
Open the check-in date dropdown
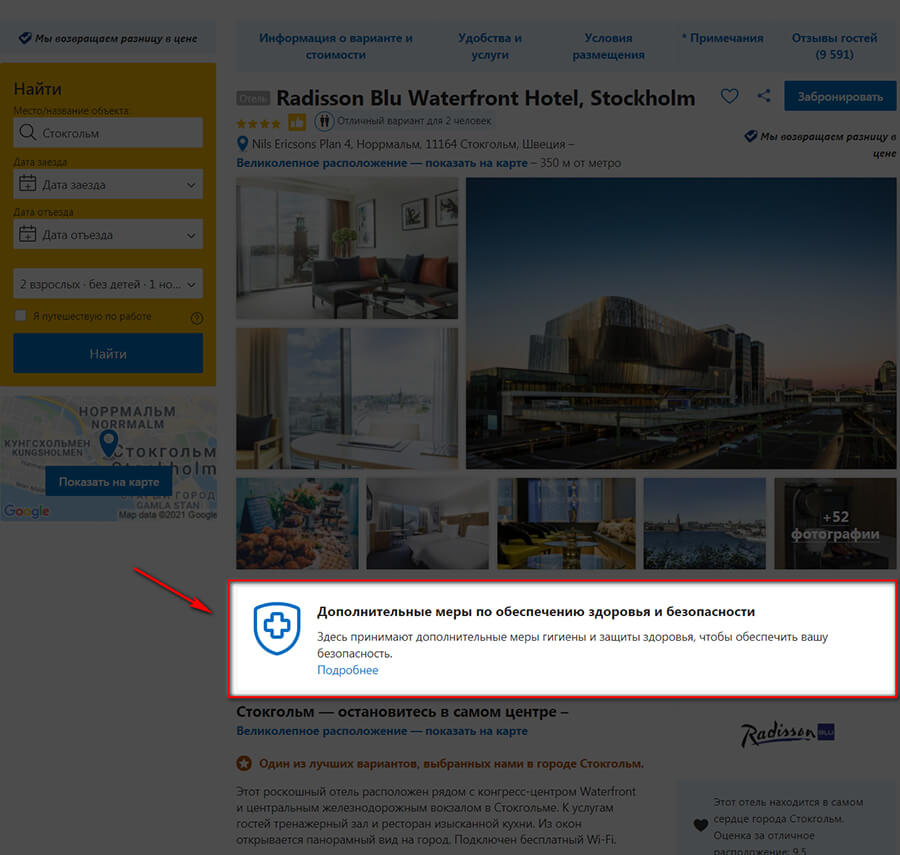pos(108,184)
